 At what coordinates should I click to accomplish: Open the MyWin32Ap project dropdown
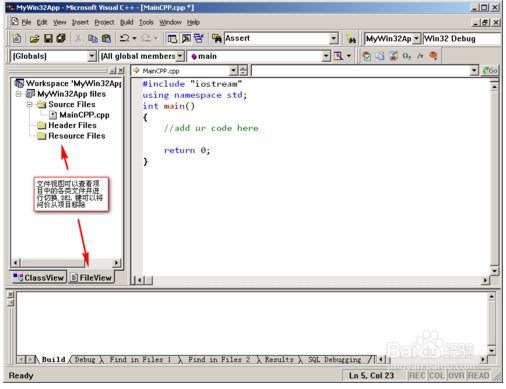click(x=416, y=39)
